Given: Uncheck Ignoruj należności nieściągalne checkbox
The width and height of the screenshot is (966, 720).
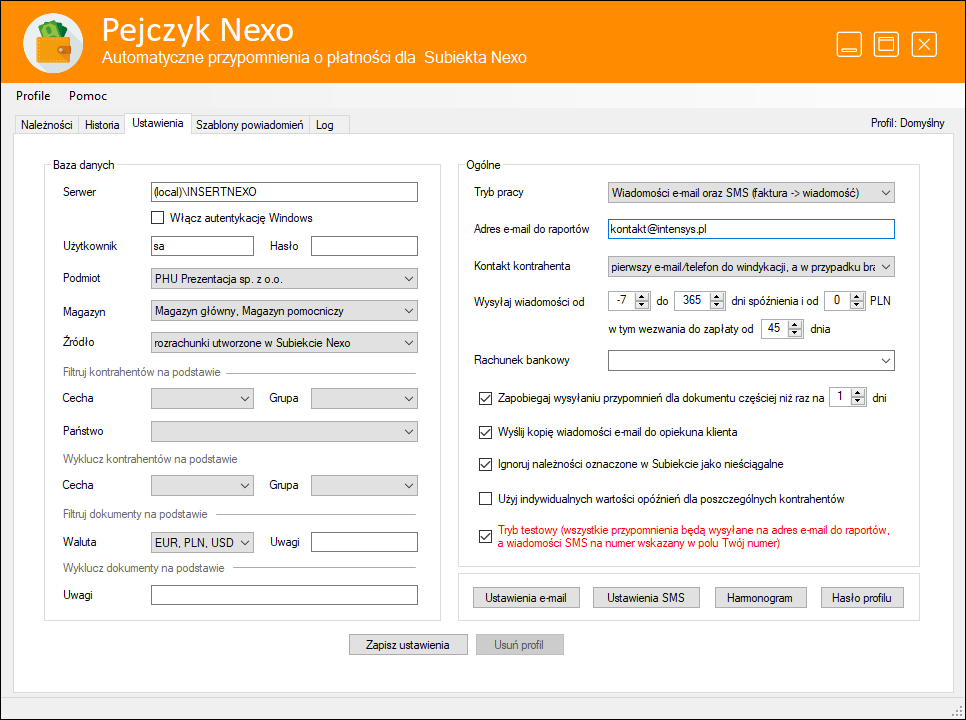Looking at the screenshot, I should 485,464.
